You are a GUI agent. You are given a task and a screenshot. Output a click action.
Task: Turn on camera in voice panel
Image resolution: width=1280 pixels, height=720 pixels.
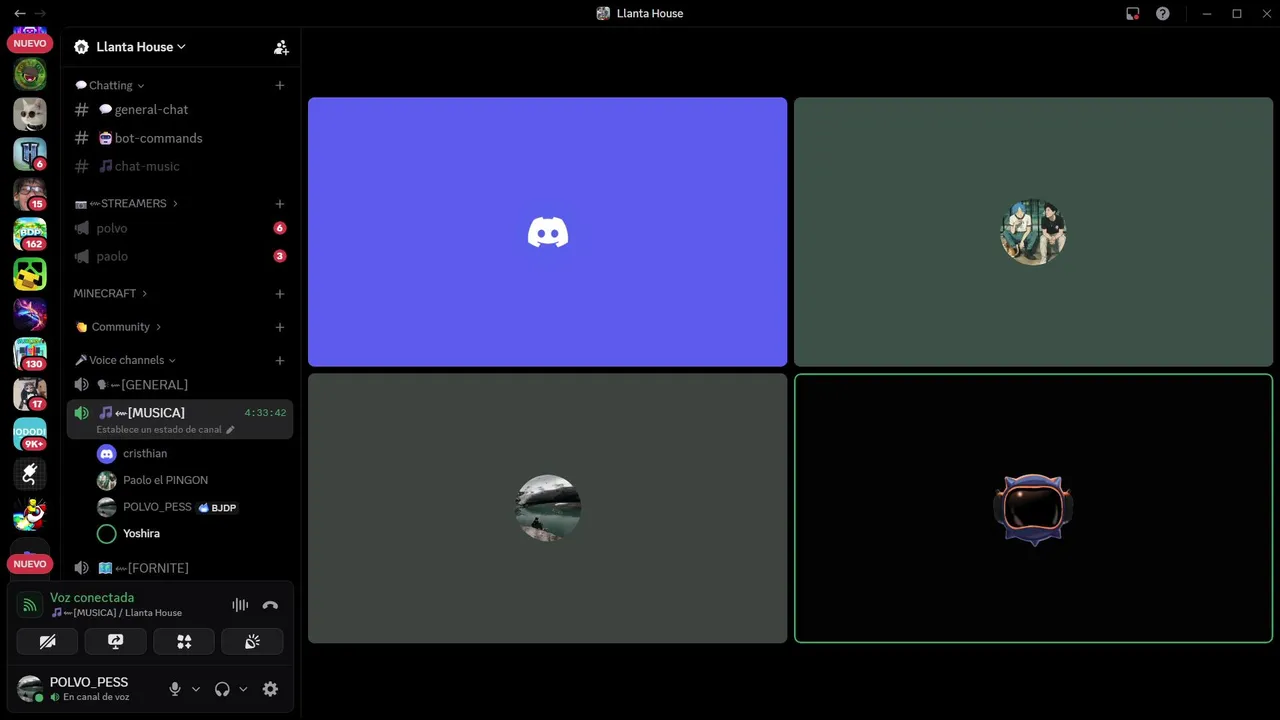pos(47,642)
